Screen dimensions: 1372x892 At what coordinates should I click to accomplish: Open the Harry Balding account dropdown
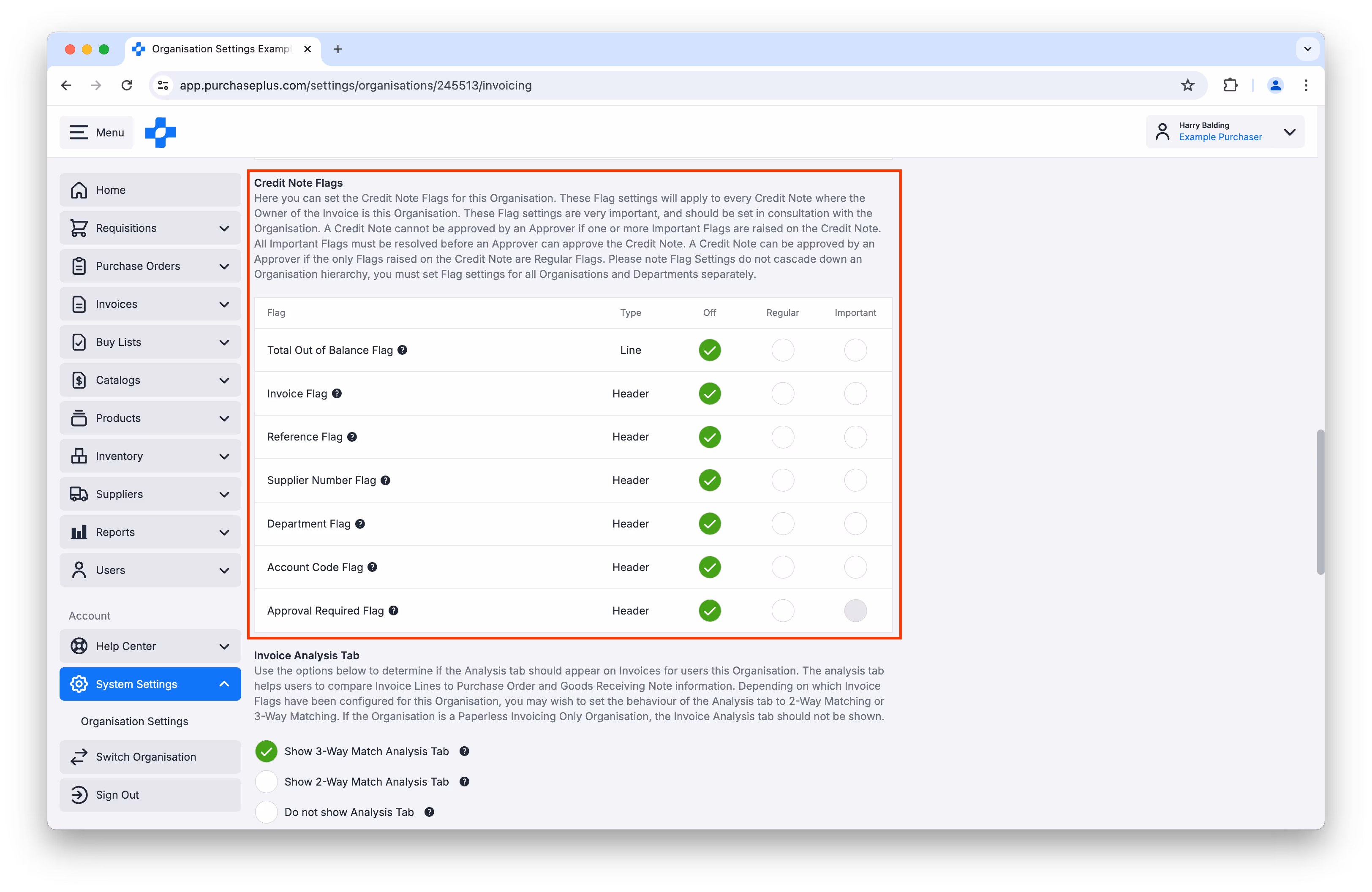1290,132
